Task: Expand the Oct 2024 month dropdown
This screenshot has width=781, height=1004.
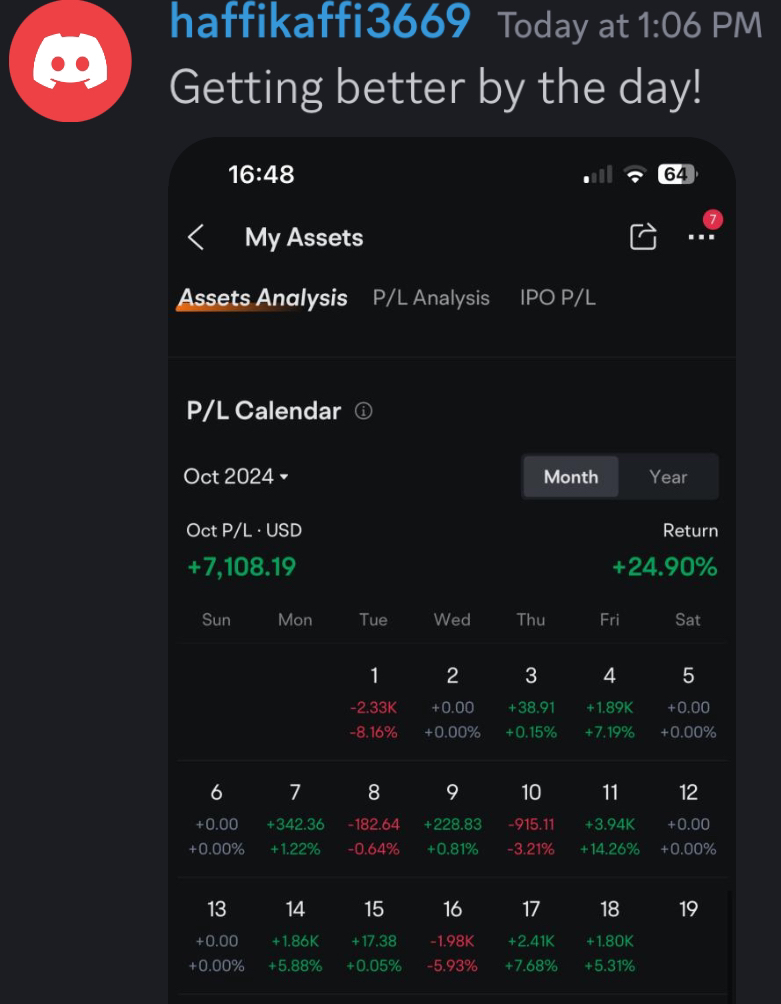Action: point(236,476)
